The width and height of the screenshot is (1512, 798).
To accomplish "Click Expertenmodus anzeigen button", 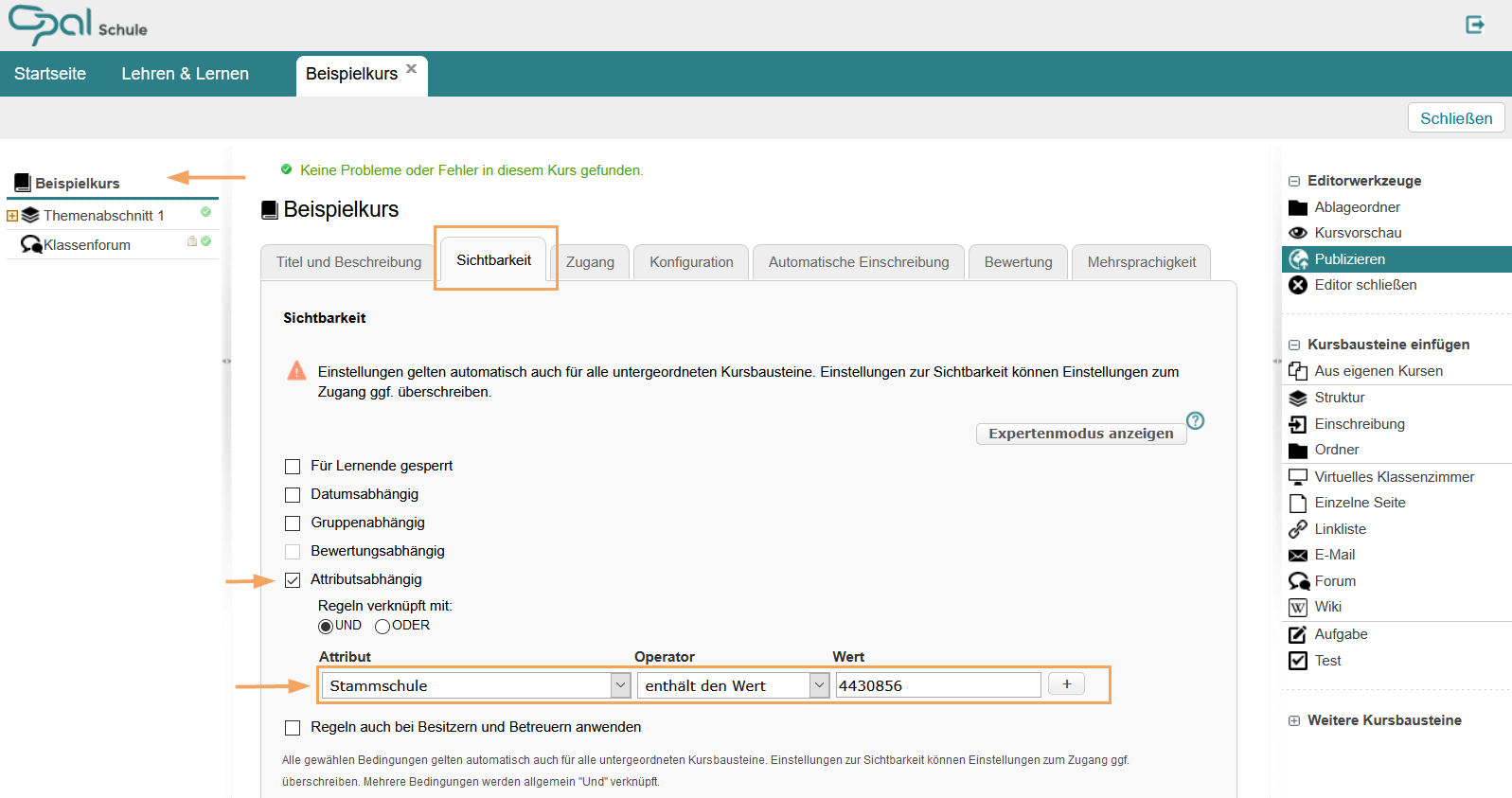I will point(1080,434).
